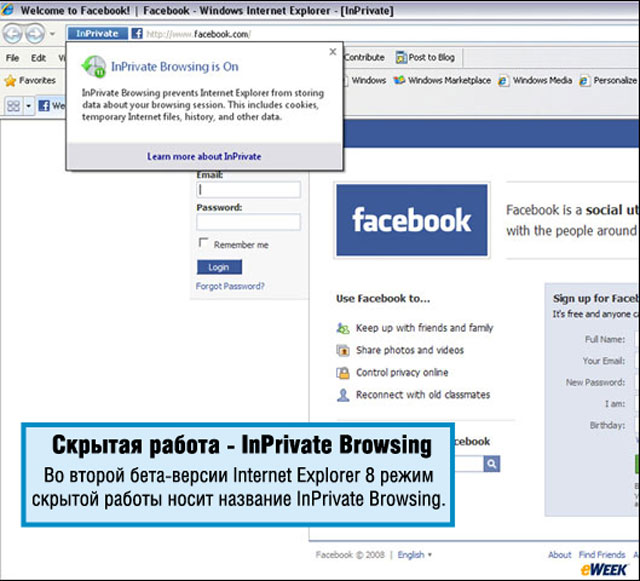Open Learn more about InPrivate link
Screen dimensions: 640x581
tap(204, 156)
